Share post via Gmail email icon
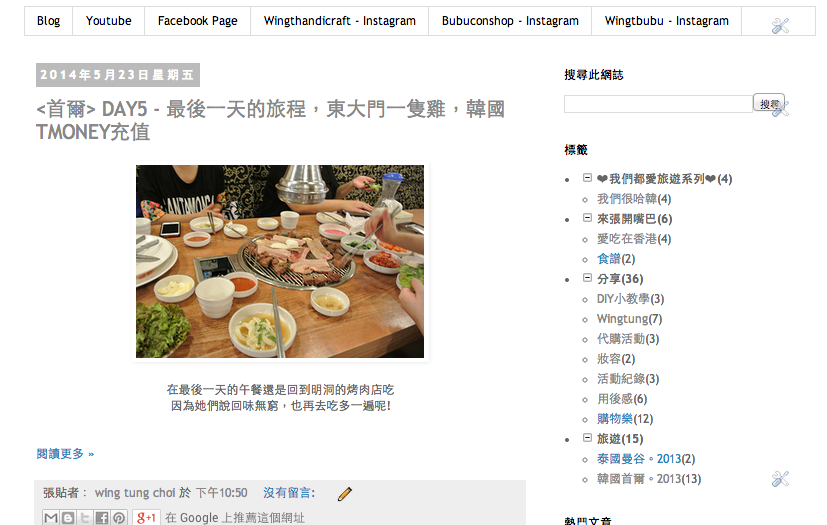 click(51, 518)
